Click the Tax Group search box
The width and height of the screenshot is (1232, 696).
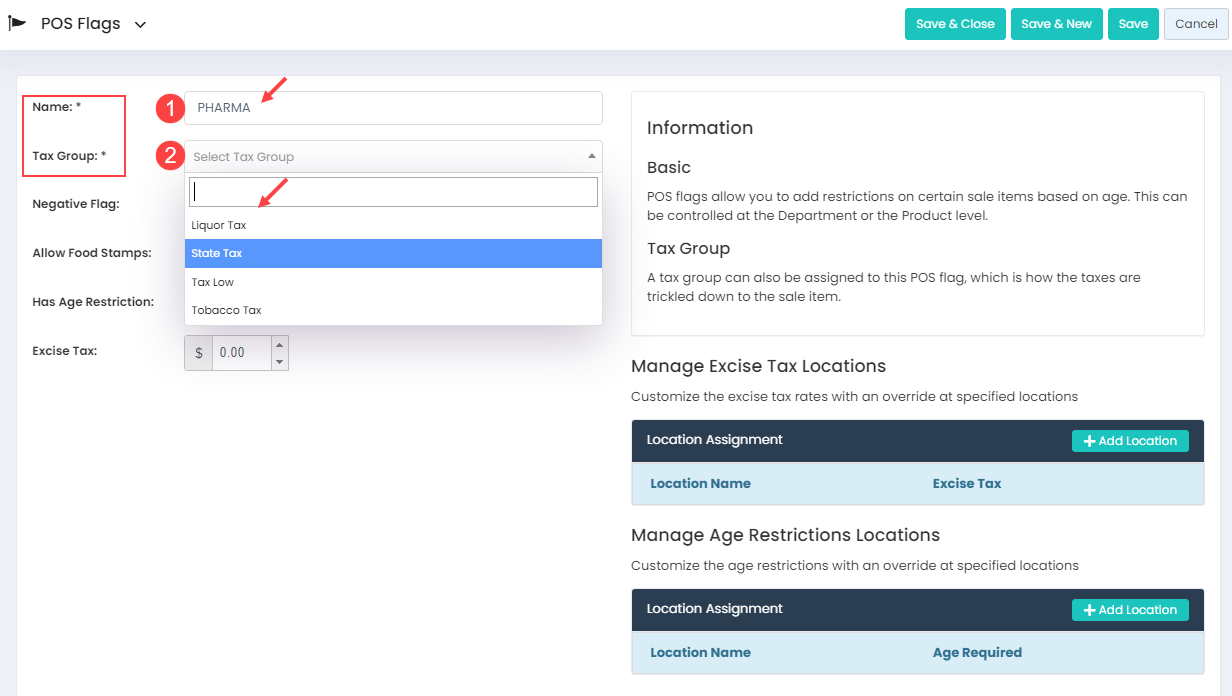click(393, 192)
